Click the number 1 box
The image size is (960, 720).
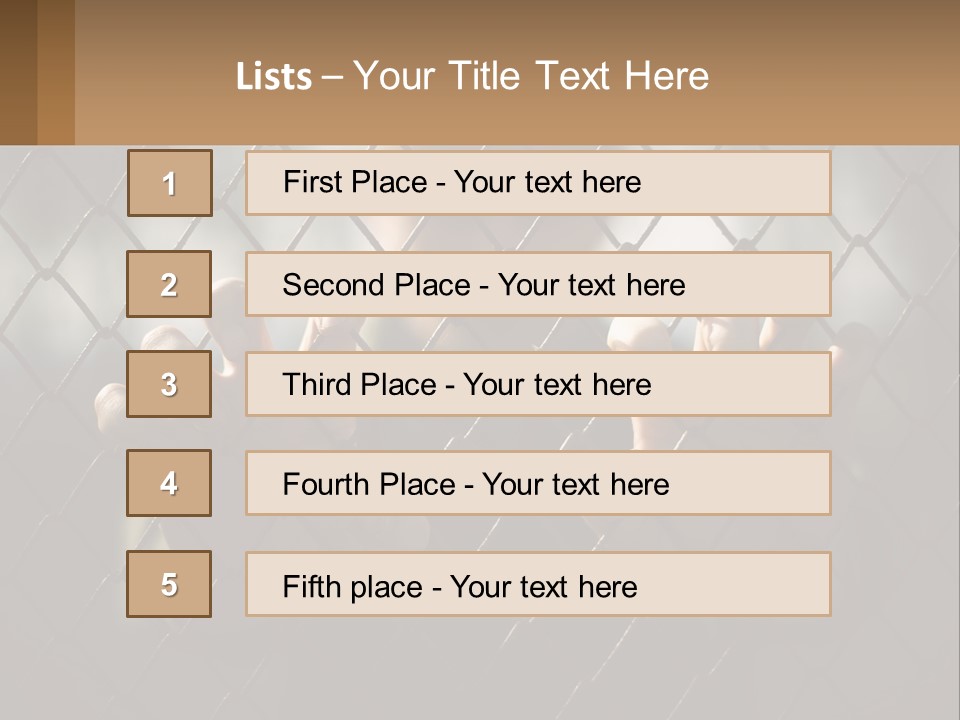tap(169, 183)
